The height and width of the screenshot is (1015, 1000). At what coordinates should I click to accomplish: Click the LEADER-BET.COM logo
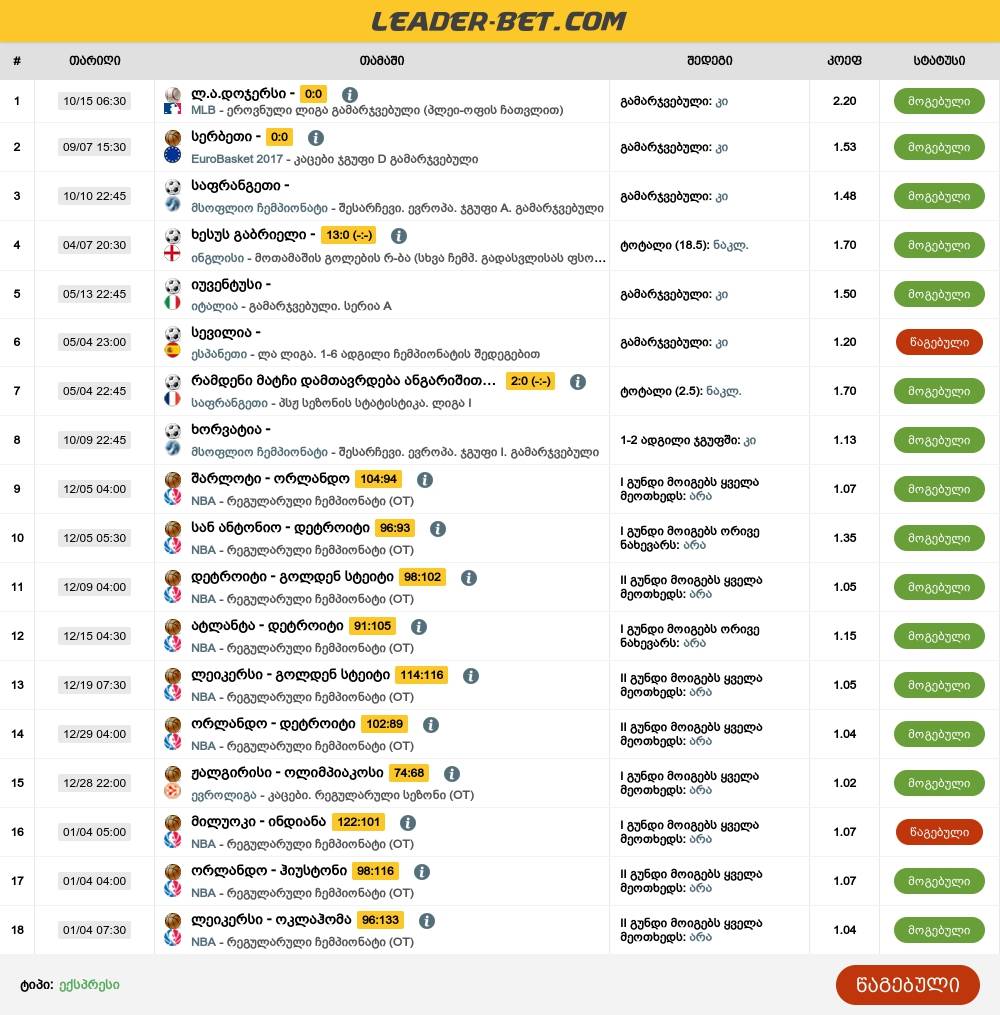tap(499, 21)
